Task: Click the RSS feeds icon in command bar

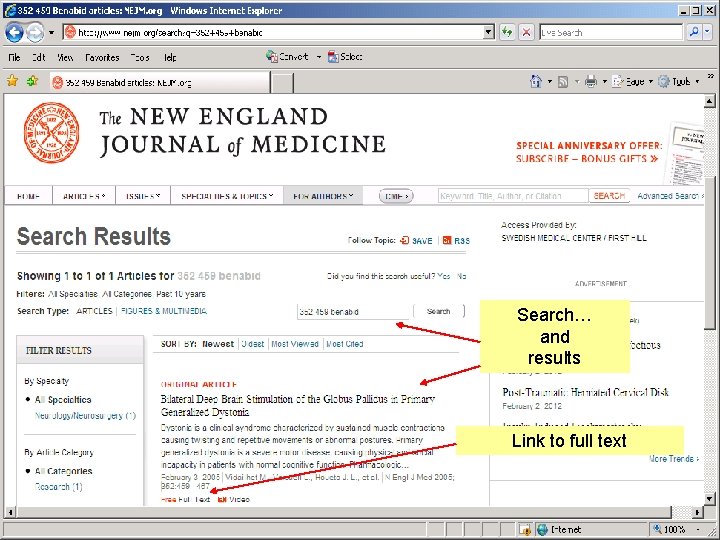Action: click(563, 82)
